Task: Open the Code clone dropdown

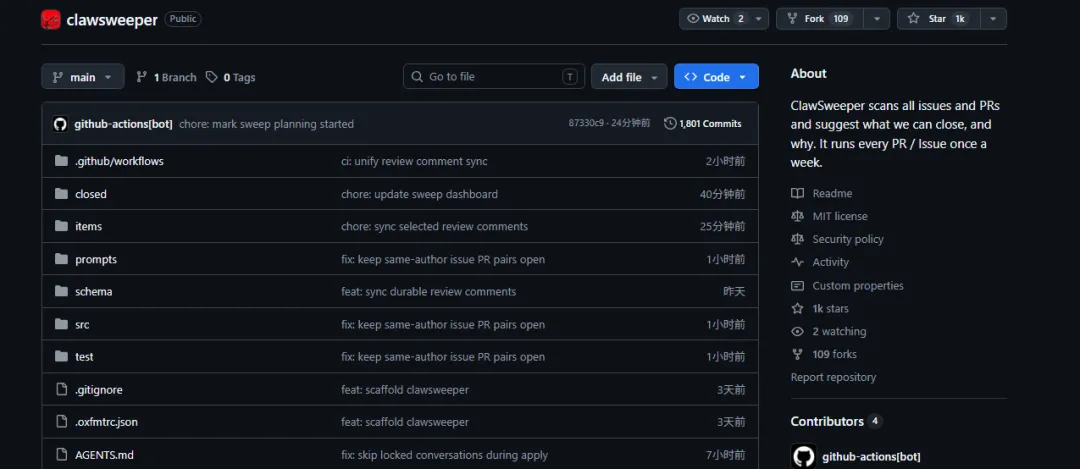Action: [716, 77]
